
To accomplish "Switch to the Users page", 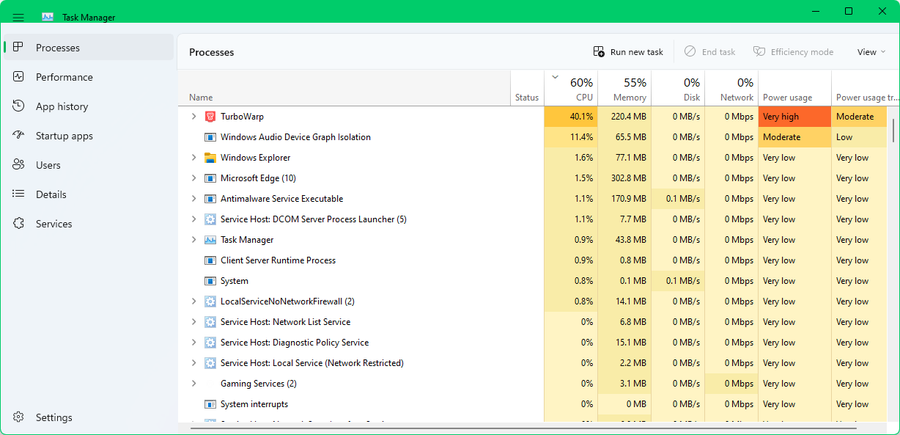I will 48,165.
